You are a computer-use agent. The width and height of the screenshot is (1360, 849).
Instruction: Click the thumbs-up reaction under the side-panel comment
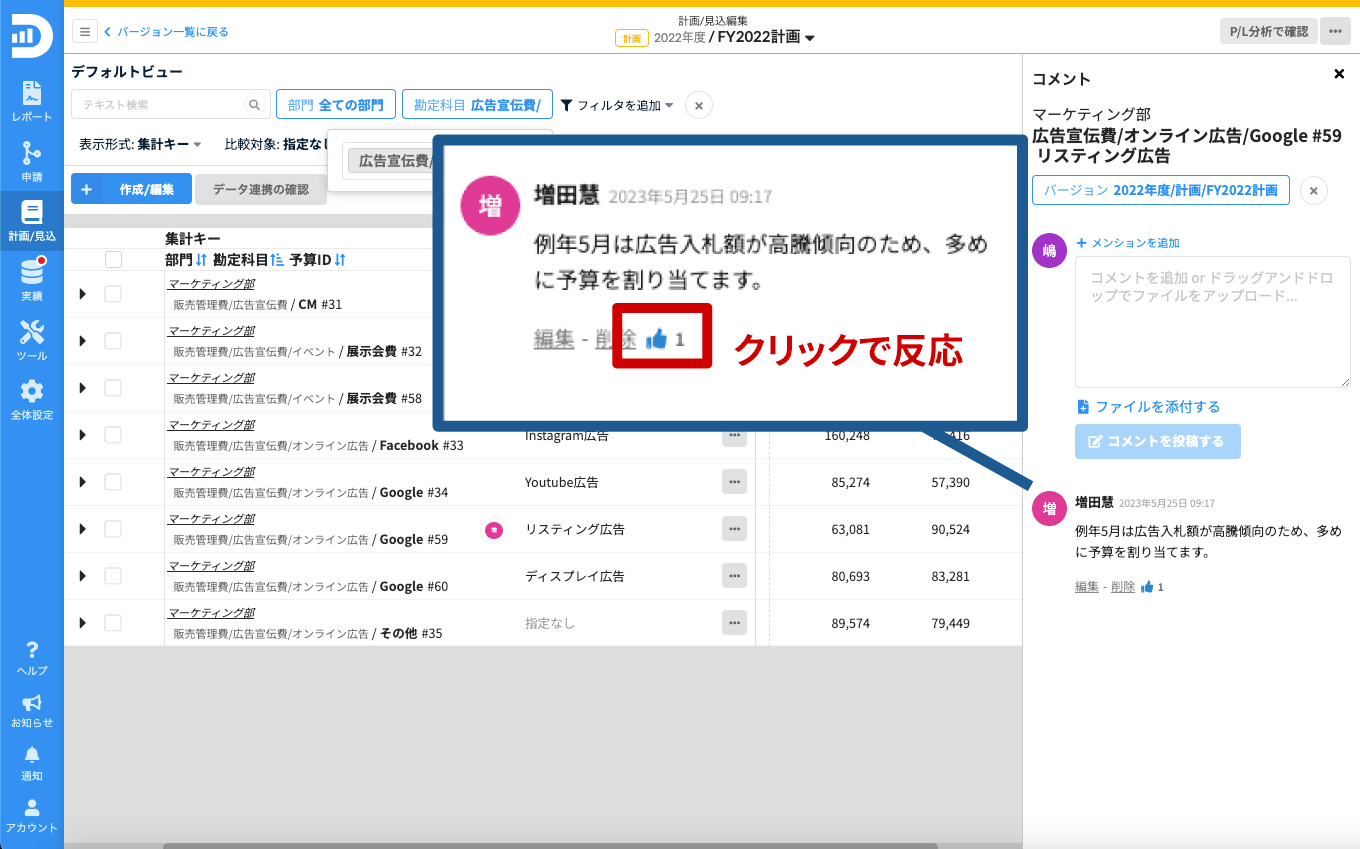pyautogui.click(x=1146, y=587)
